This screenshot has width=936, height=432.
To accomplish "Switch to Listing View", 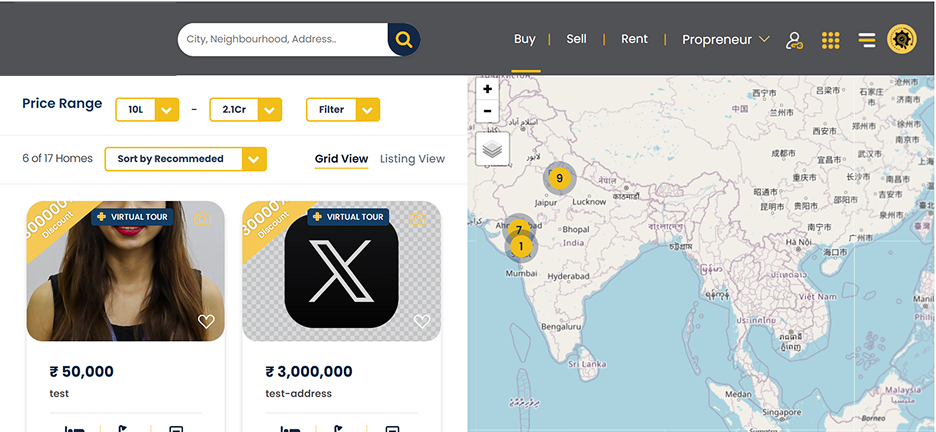I will click(x=412, y=159).
